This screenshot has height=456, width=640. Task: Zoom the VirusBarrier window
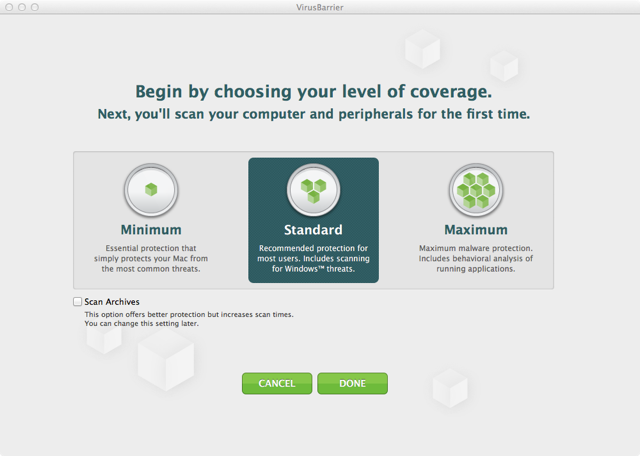(35, 7)
